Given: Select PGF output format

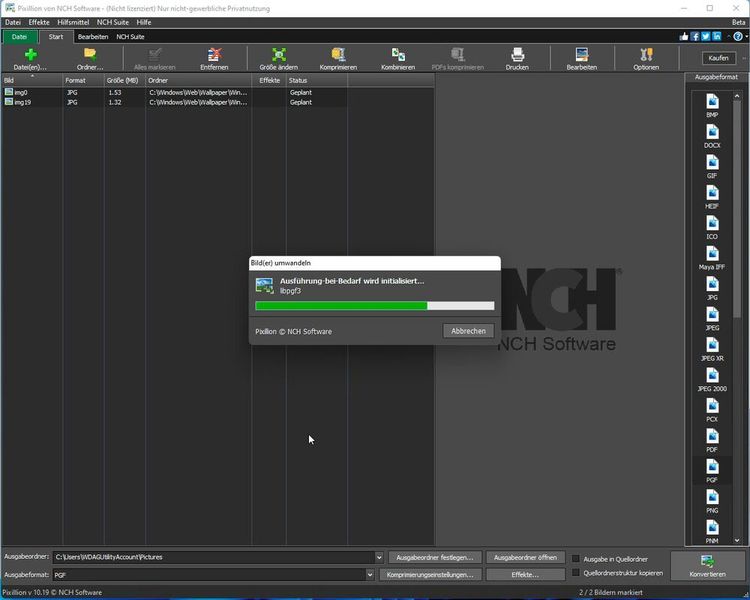Looking at the screenshot, I should pyautogui.click(x=712, y=471).
